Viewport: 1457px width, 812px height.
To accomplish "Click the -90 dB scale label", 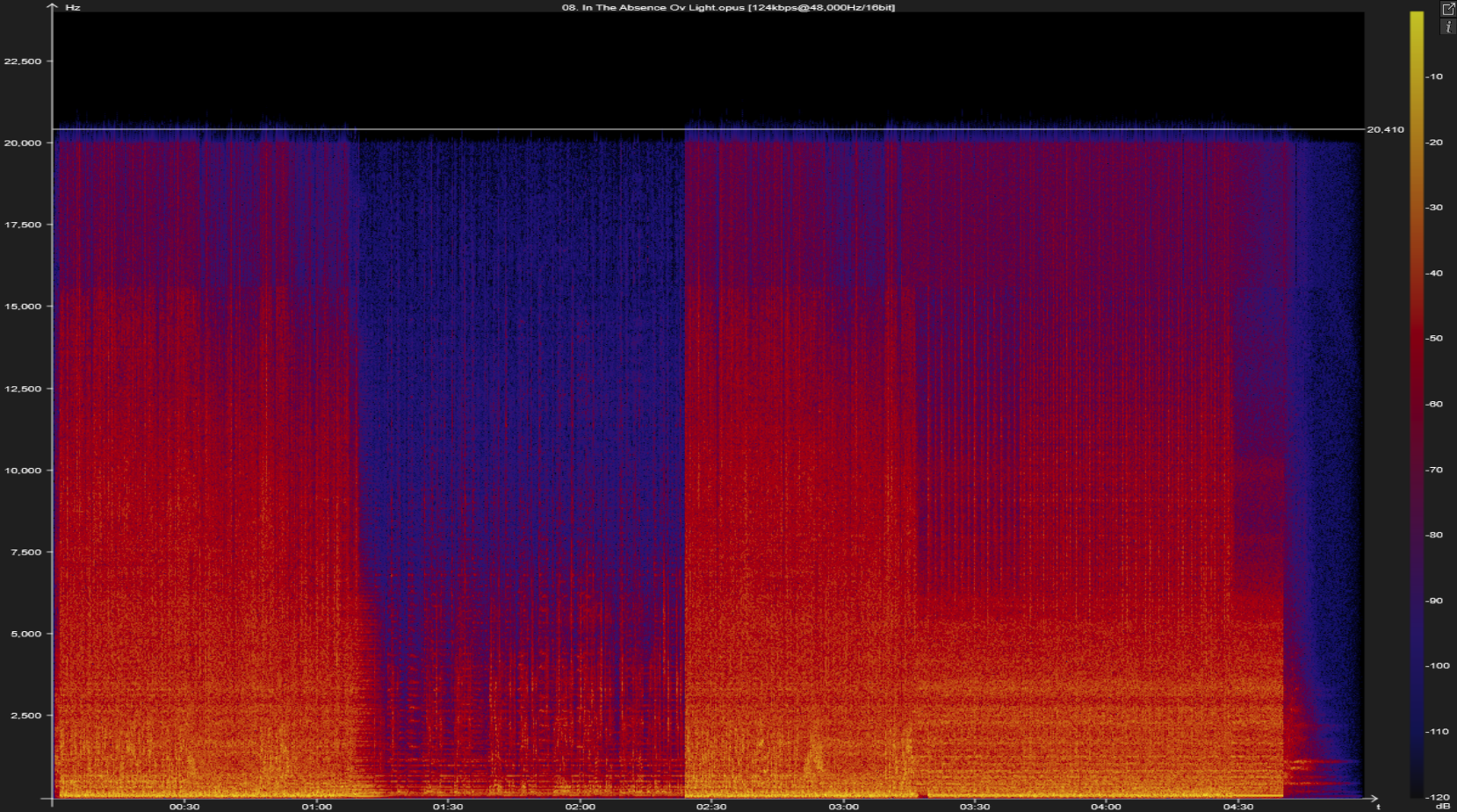I will (1434, 600).
